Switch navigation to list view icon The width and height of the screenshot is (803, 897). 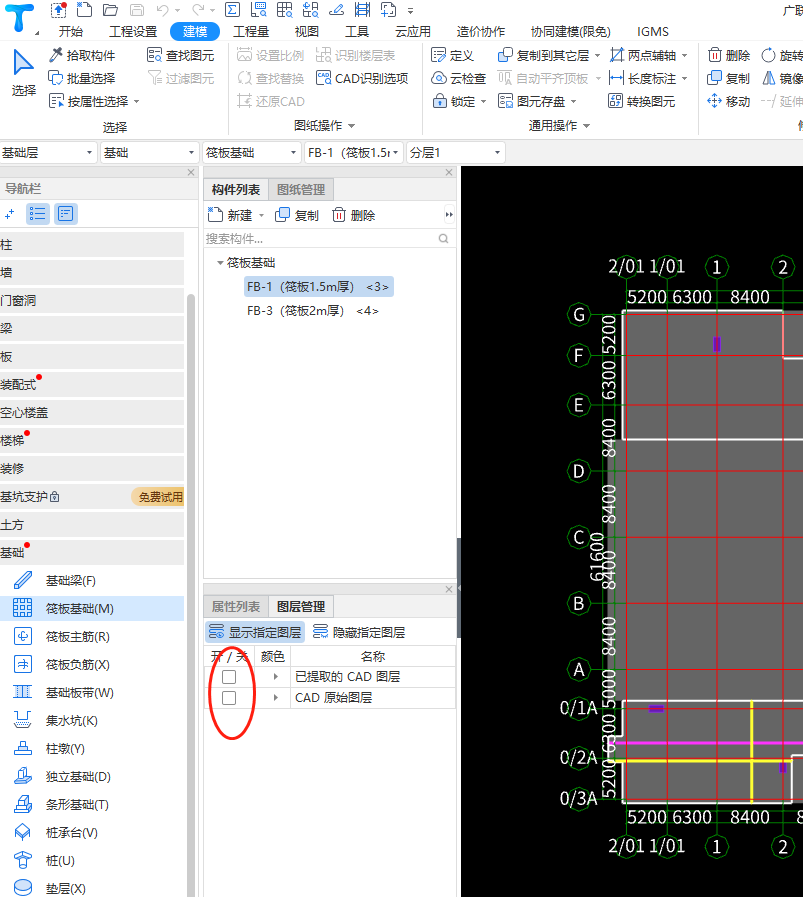click(x=38, y=214)
